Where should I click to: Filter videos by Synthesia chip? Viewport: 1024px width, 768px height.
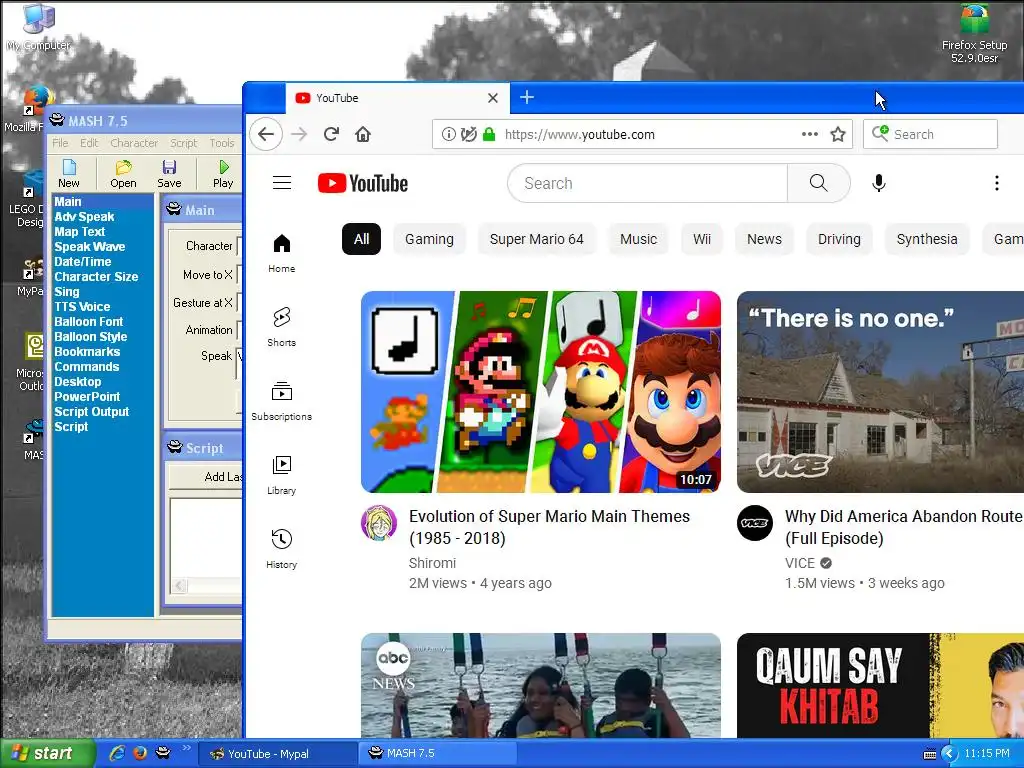927,239
